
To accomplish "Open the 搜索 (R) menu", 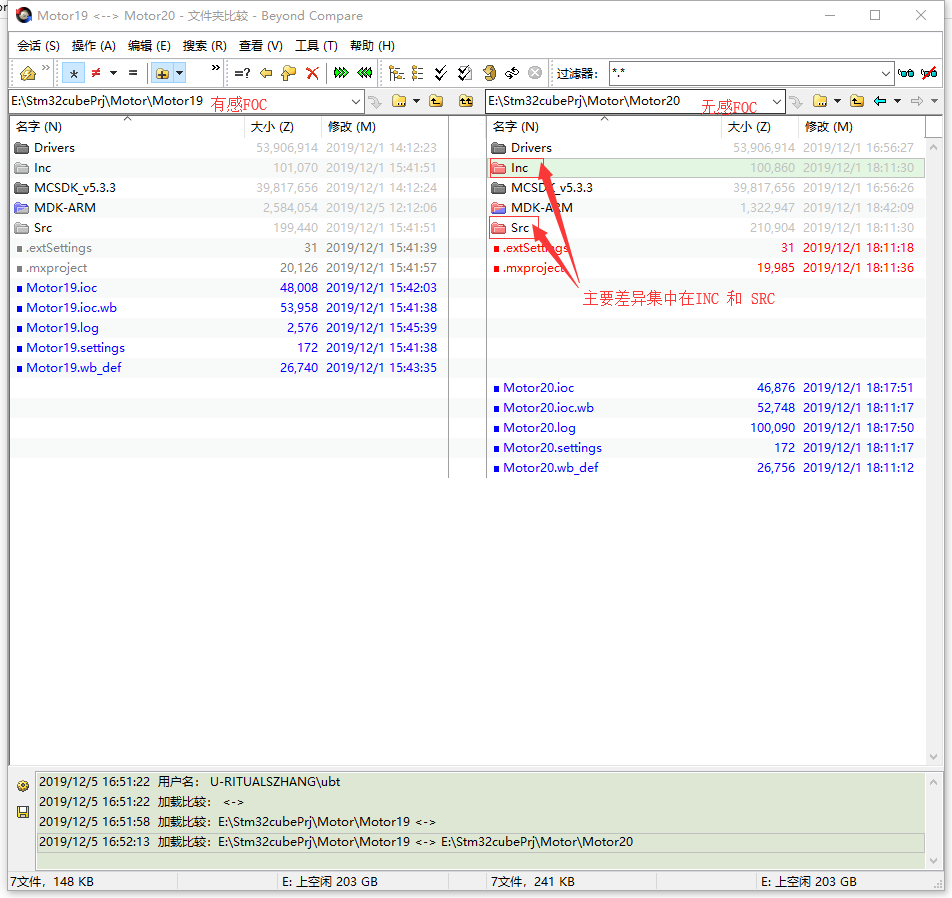I will pyautogui.click(x=205, y=46).
